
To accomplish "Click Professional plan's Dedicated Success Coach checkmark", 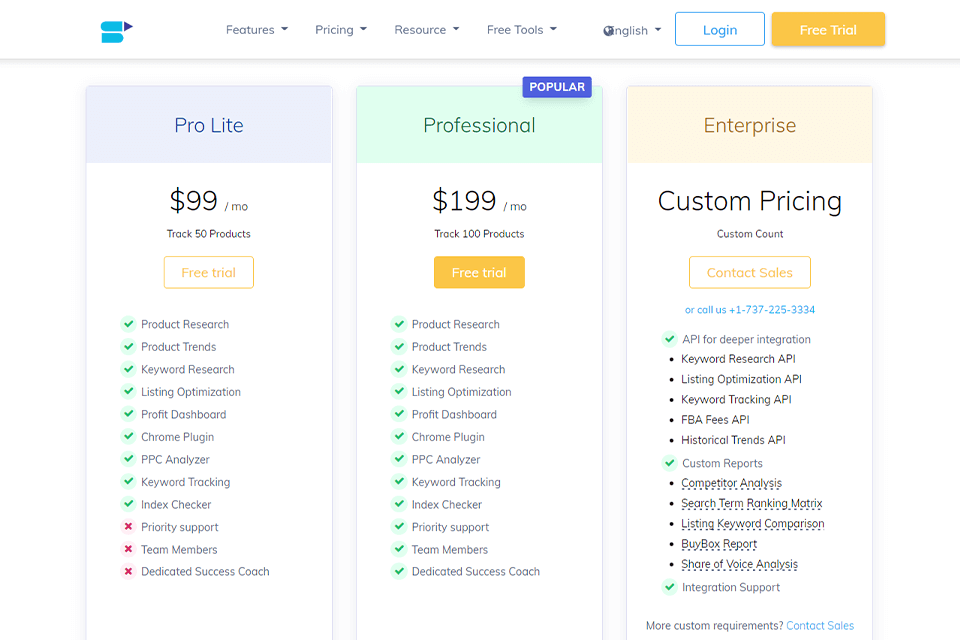I will click(399, 572).
